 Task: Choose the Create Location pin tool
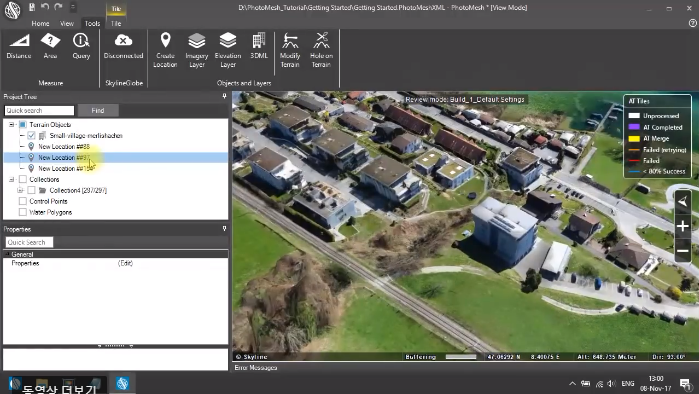[165, 50]
